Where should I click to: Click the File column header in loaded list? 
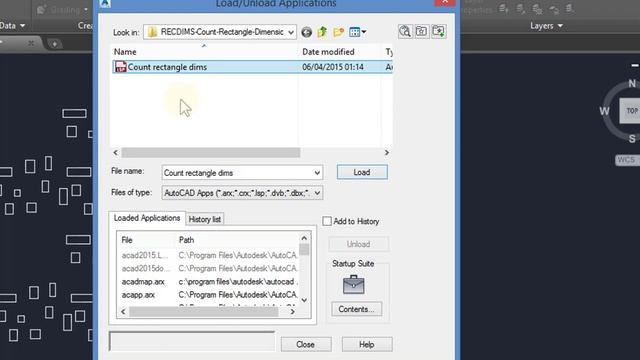pyautogui.click(x=146, y=240)
